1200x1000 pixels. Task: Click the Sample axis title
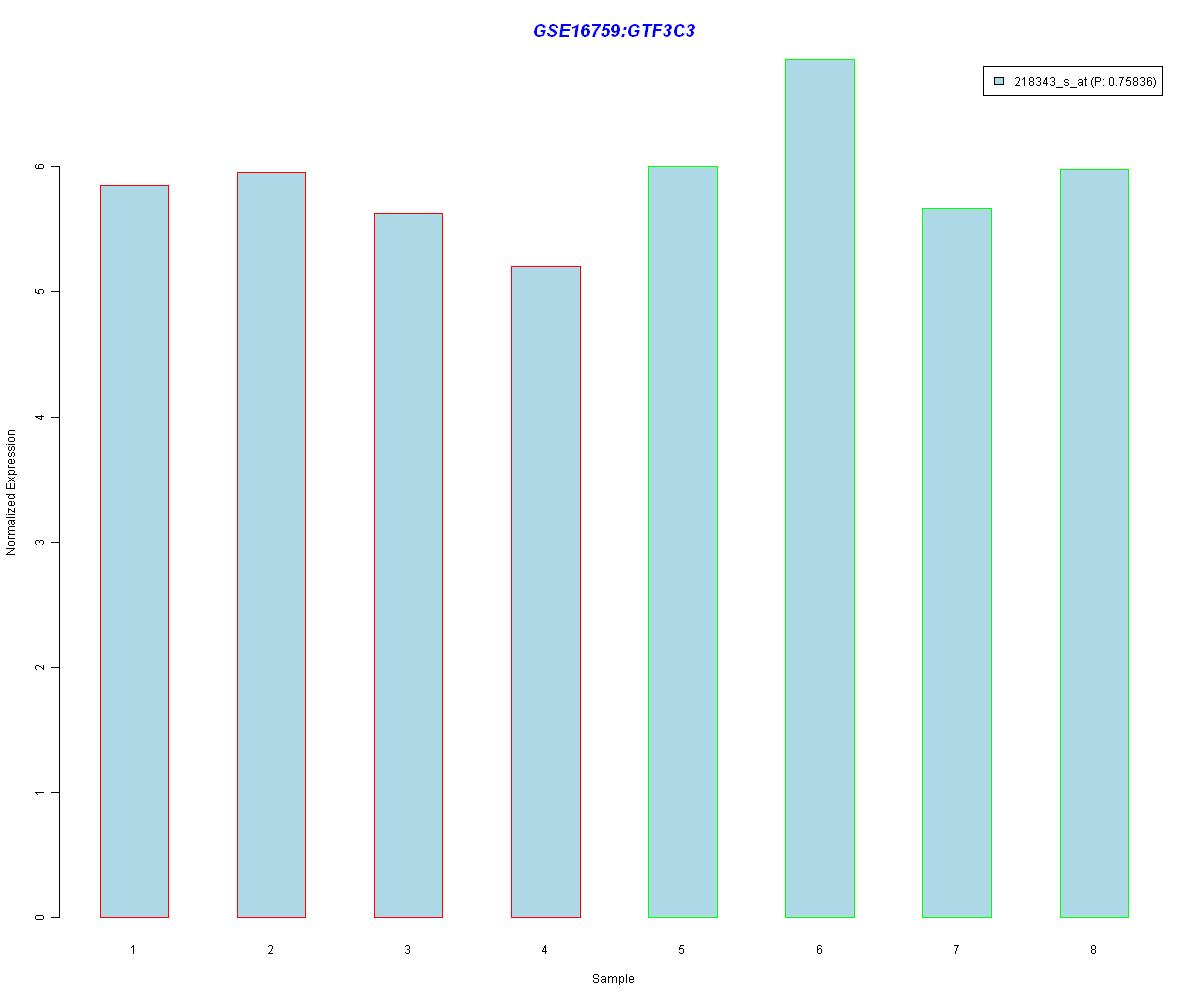[x=613, y=979]
